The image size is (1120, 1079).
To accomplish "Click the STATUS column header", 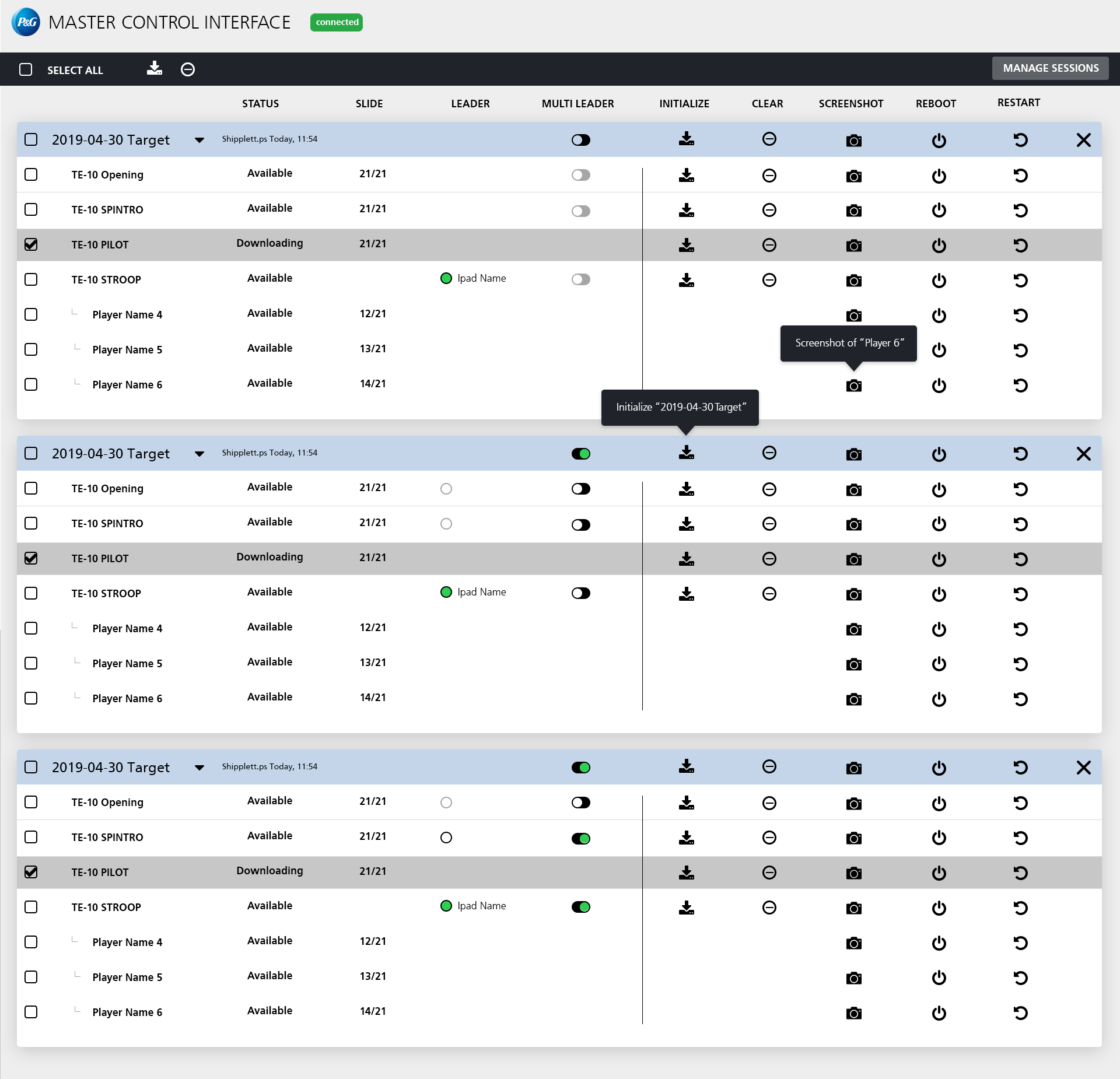I will (260, 104).
